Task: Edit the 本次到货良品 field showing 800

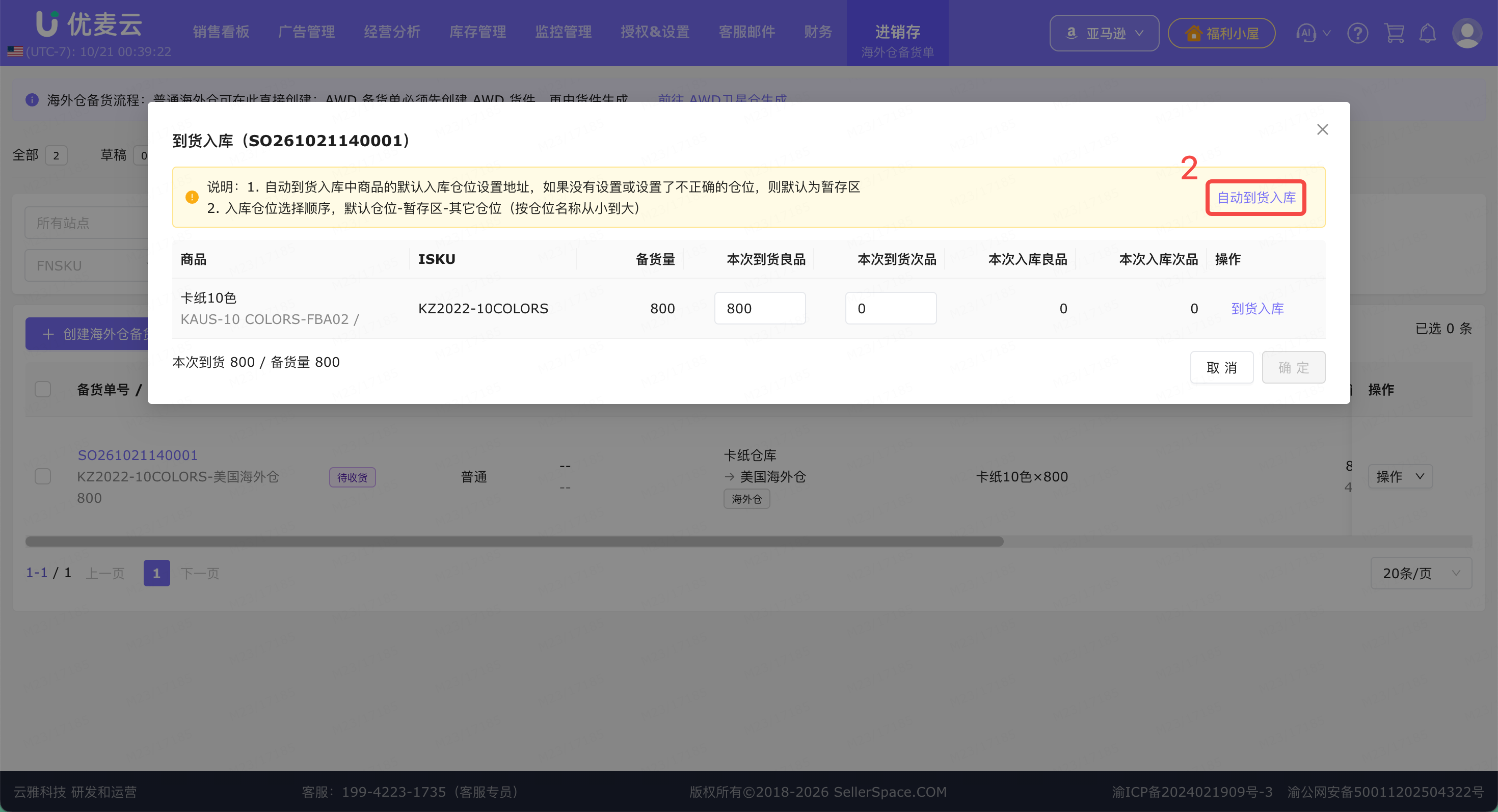Action: pos(760,309)
